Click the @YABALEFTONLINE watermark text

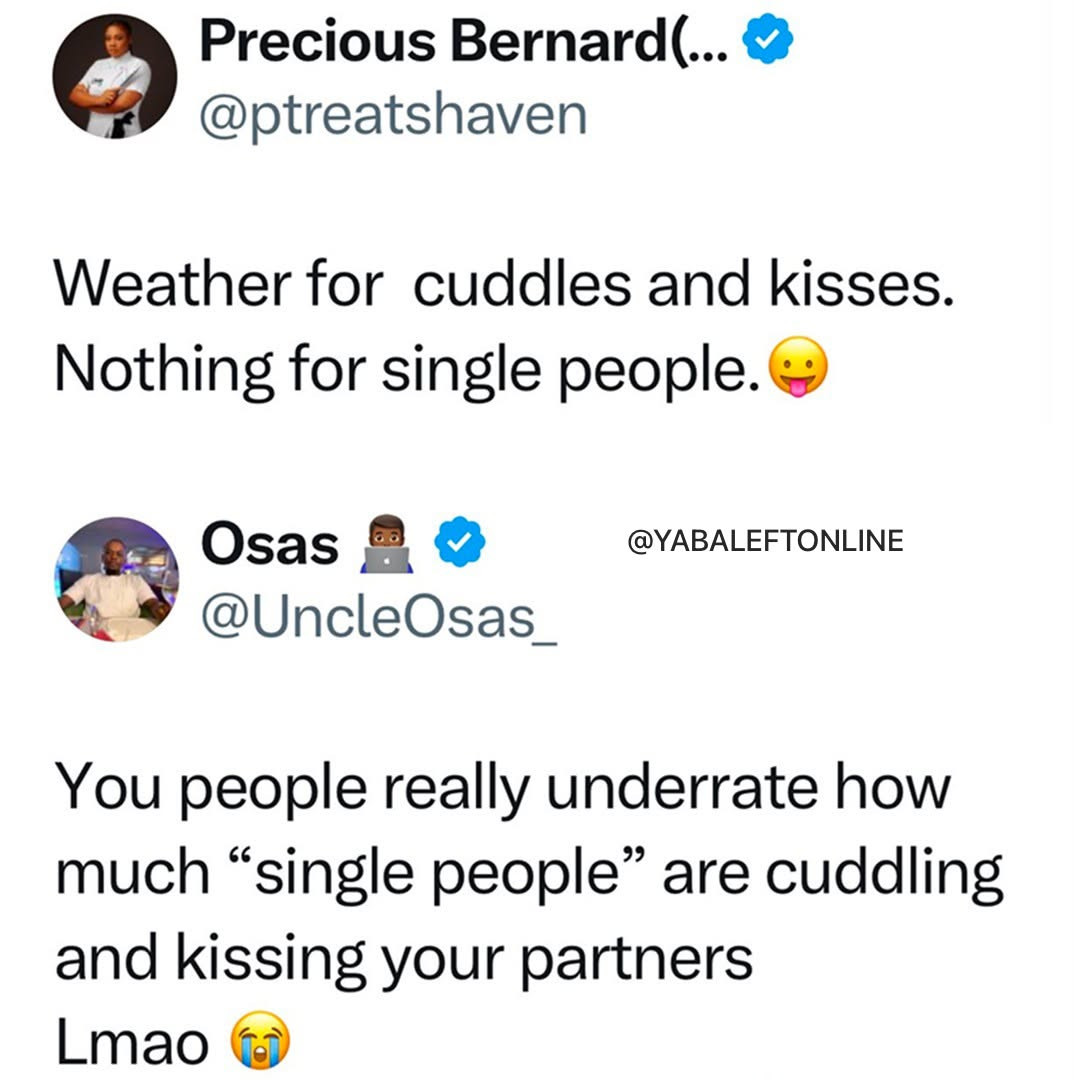765,541
